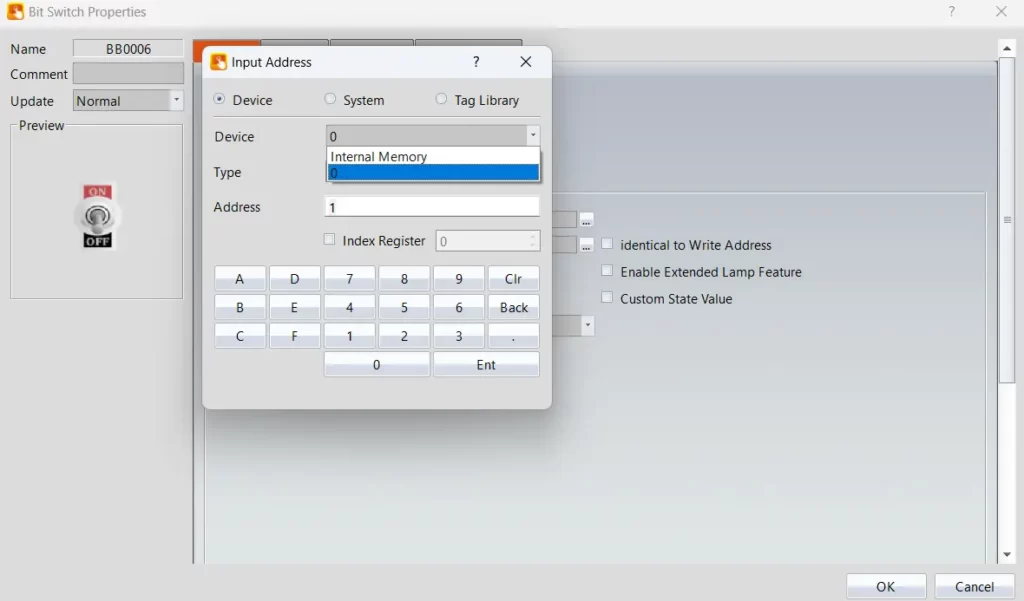Tick the Custom State Value checkbox
The height and width of the screenshot is (601, 1024).
(x=607, y=298)
